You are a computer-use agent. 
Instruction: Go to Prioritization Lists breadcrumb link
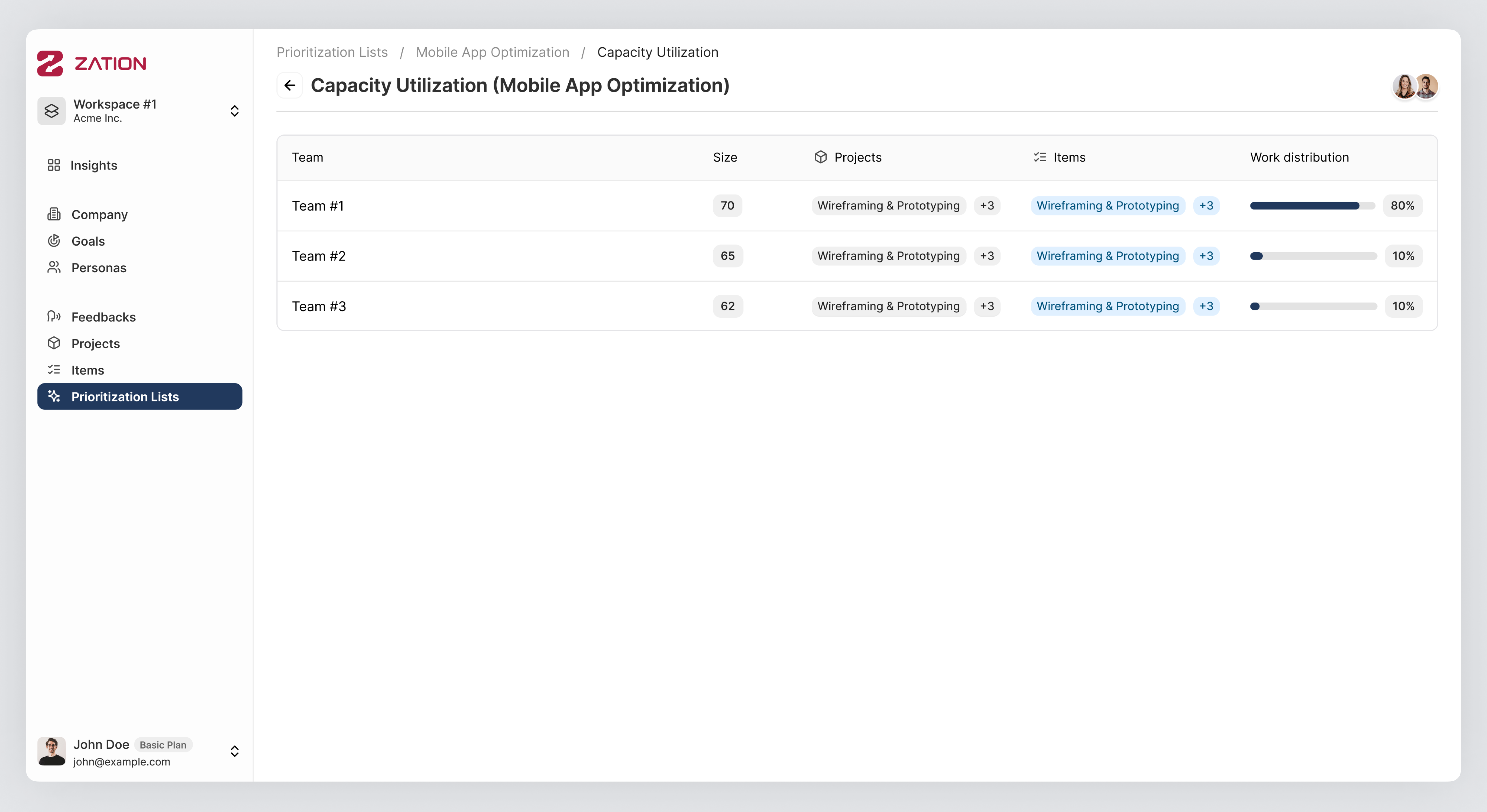pyautogui.click(x=332, y=52)
